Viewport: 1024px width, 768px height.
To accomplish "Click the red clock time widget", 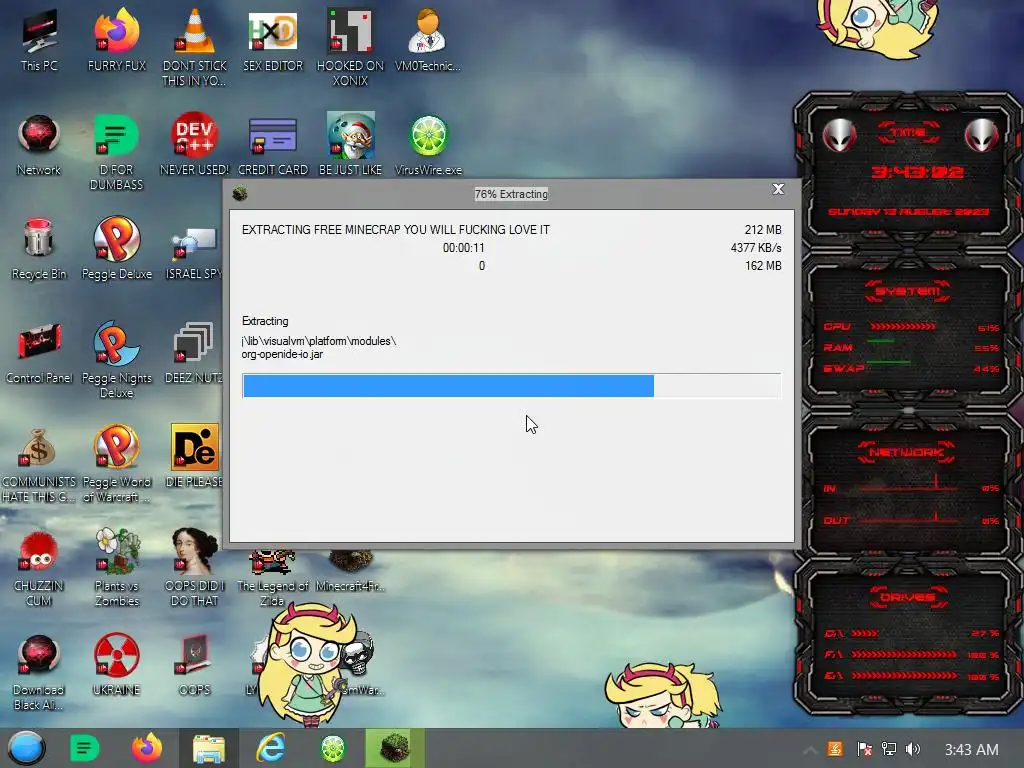I will click(917, 172).
